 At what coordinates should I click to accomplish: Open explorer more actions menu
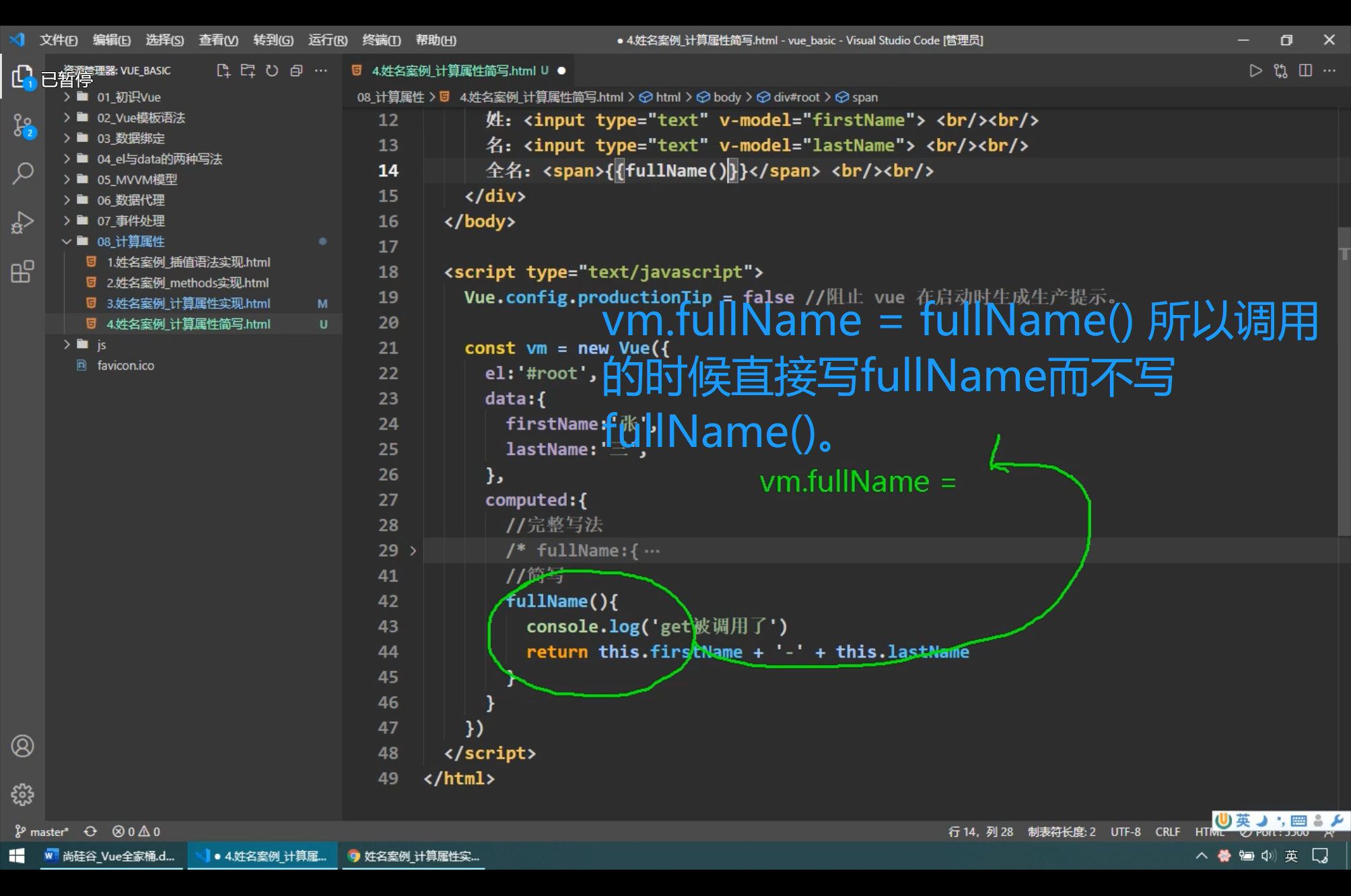(321, 71)
